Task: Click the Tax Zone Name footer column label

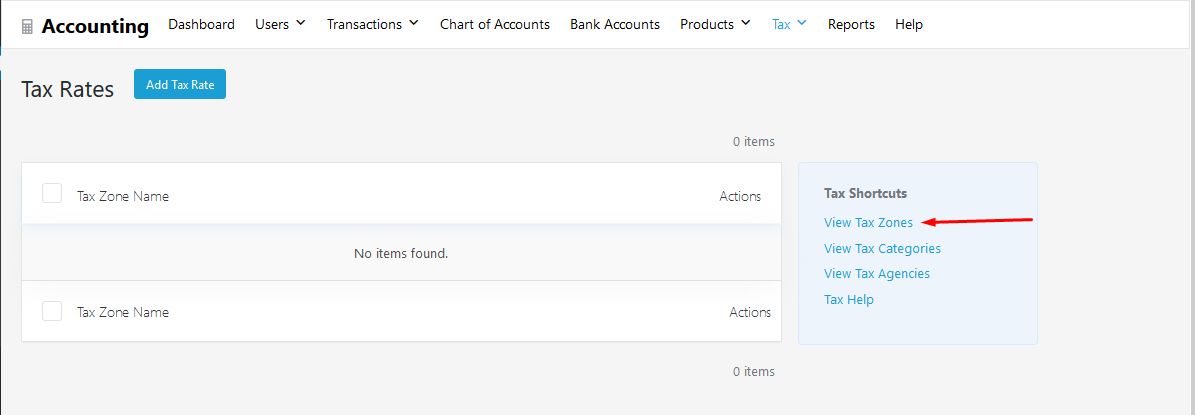Action: [x=123, y=312]
